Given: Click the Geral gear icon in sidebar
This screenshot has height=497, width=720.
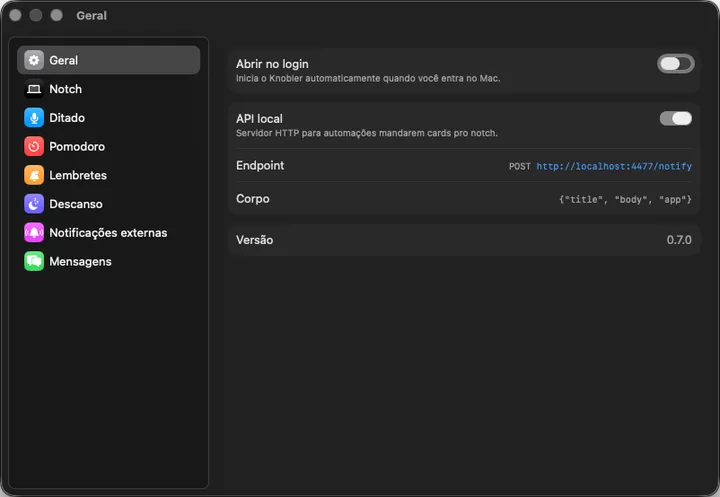Looking at the screenshot, I should coord(34,60).
